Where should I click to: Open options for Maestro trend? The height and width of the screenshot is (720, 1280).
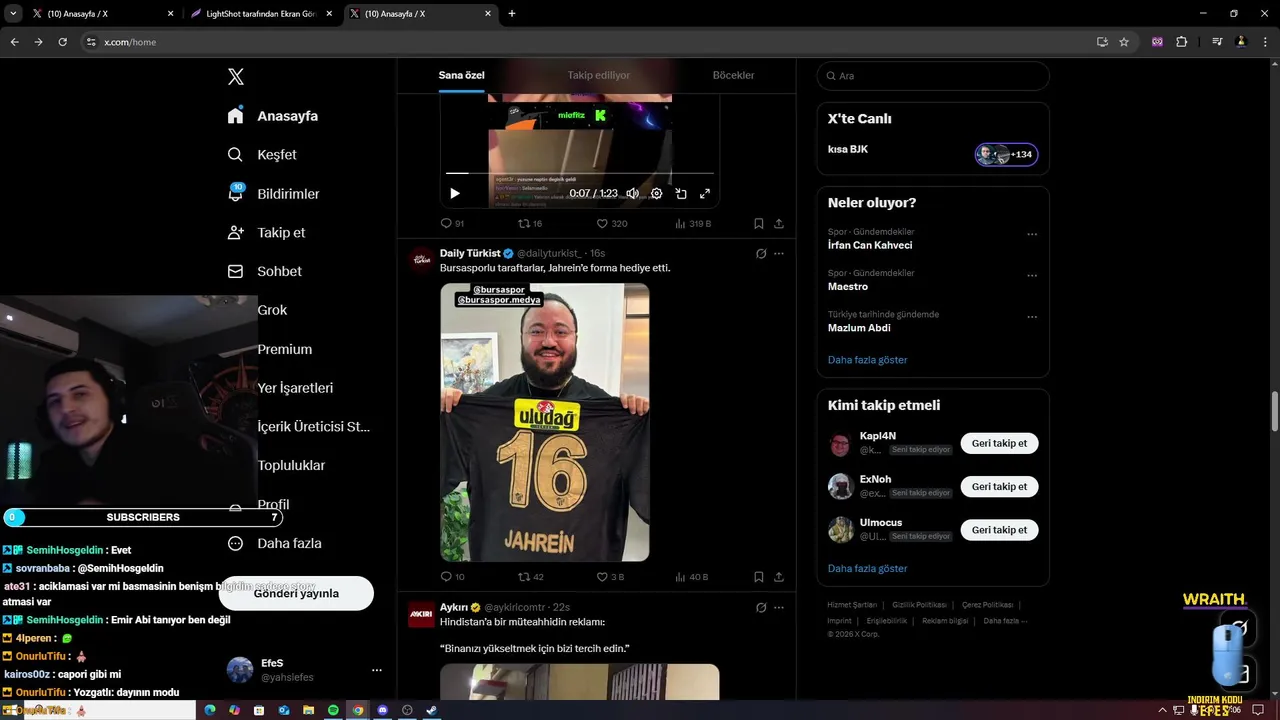coord(1032,276)
